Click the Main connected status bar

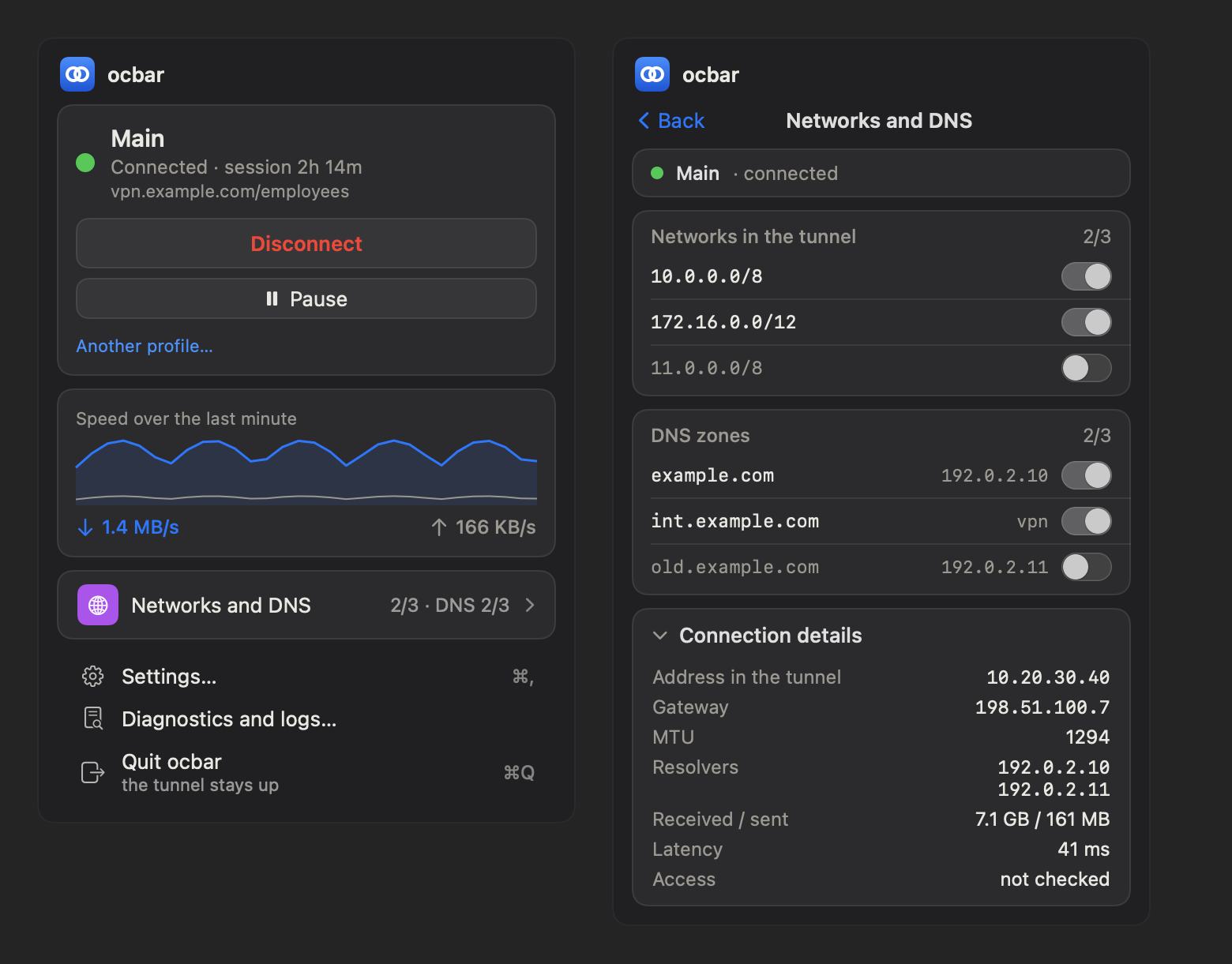point(881,173)
